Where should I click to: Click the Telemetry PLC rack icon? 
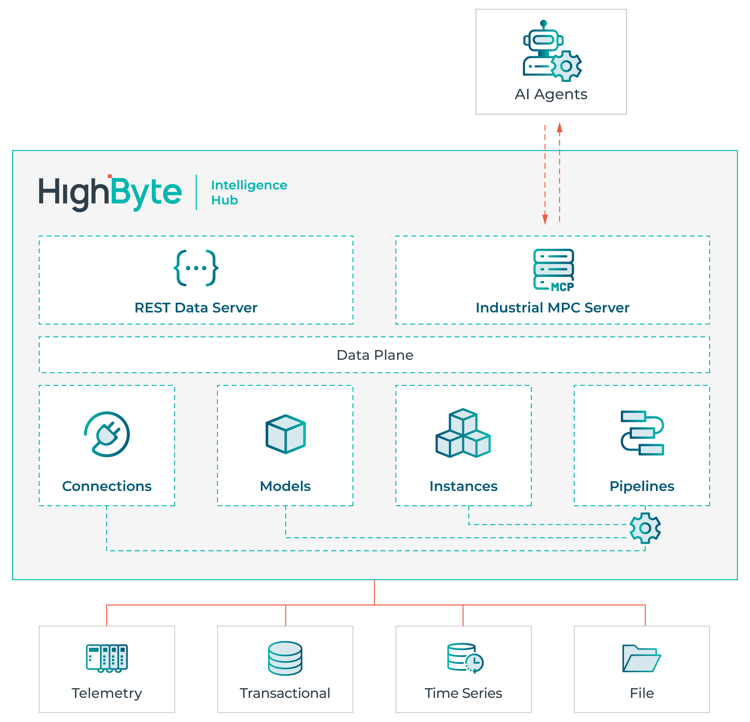(x=107, y=659)
